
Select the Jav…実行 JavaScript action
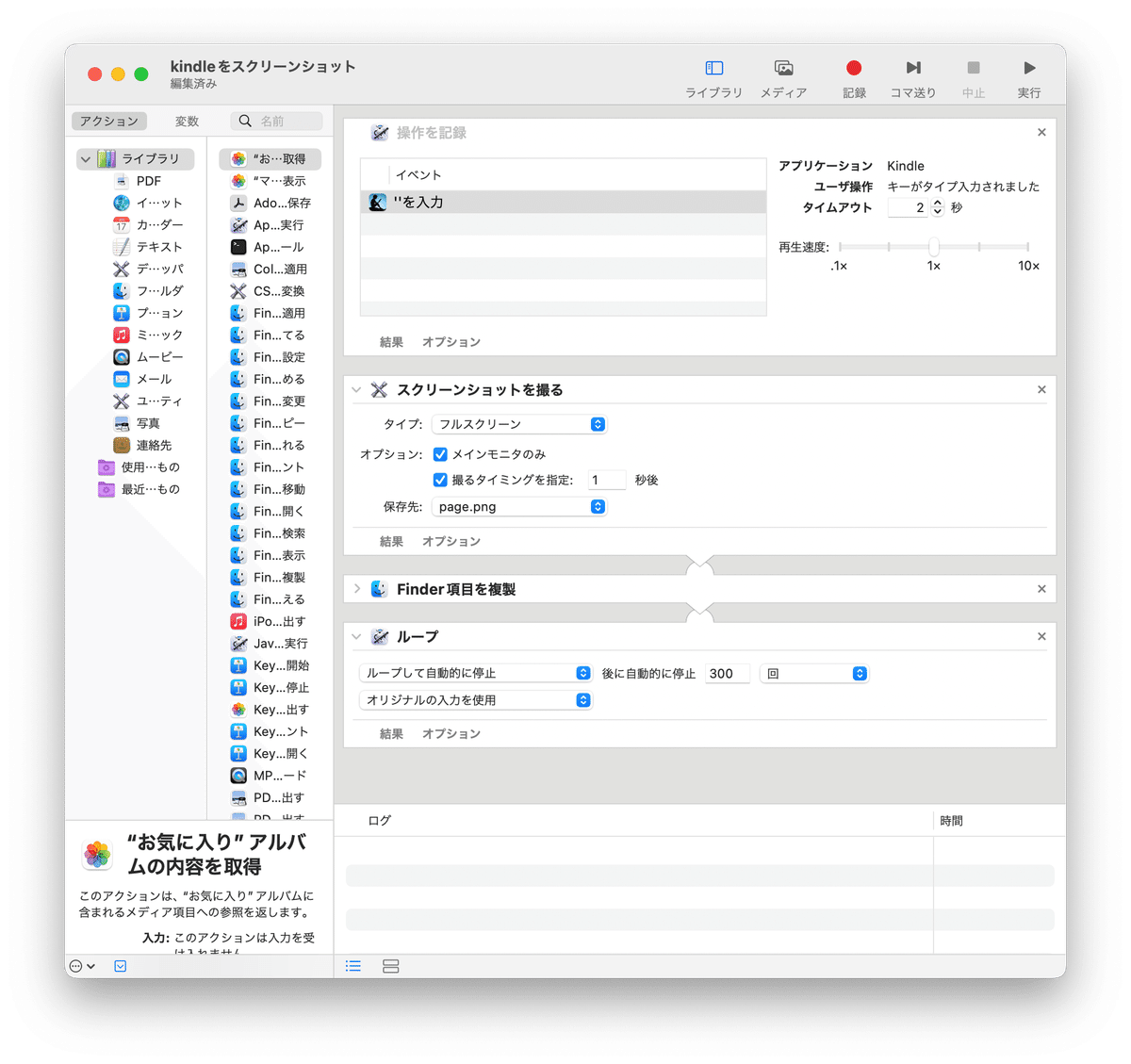tap(270, 644)
